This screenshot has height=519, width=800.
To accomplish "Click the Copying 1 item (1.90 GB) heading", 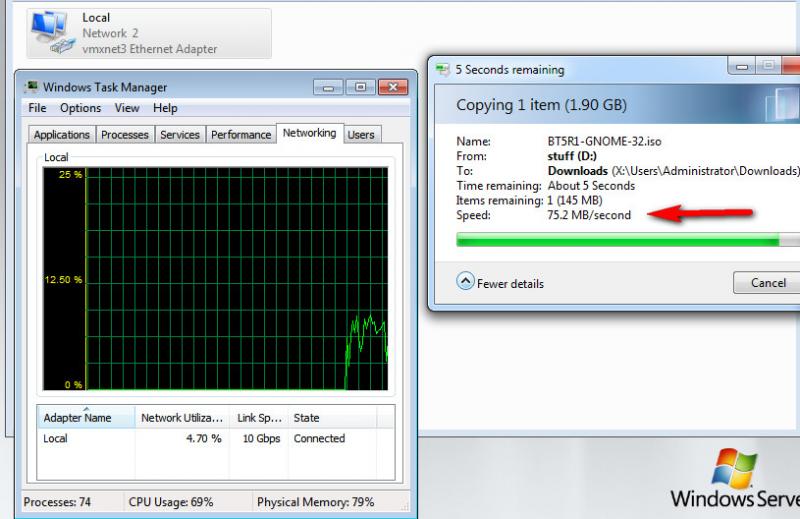I will point(541,105).
